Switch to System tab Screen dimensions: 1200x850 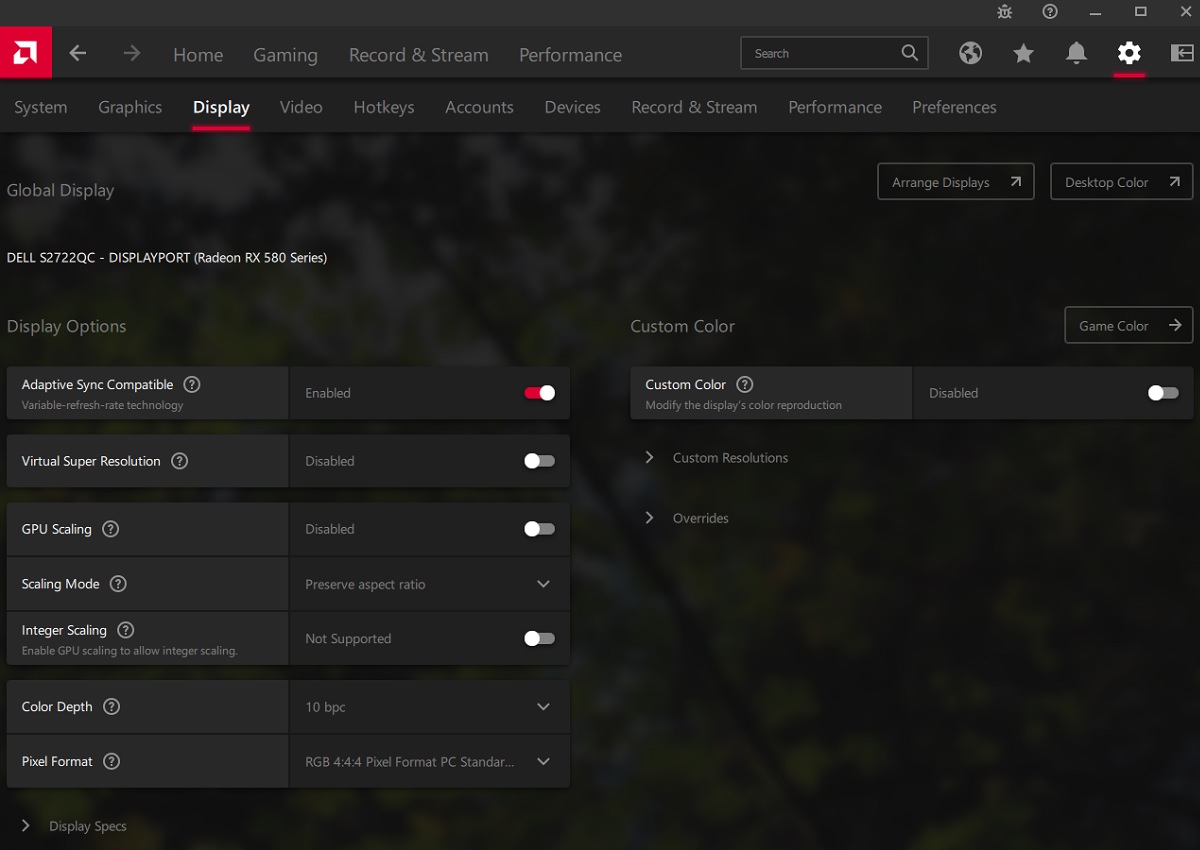pyautogui.click(x=41, y=107)
